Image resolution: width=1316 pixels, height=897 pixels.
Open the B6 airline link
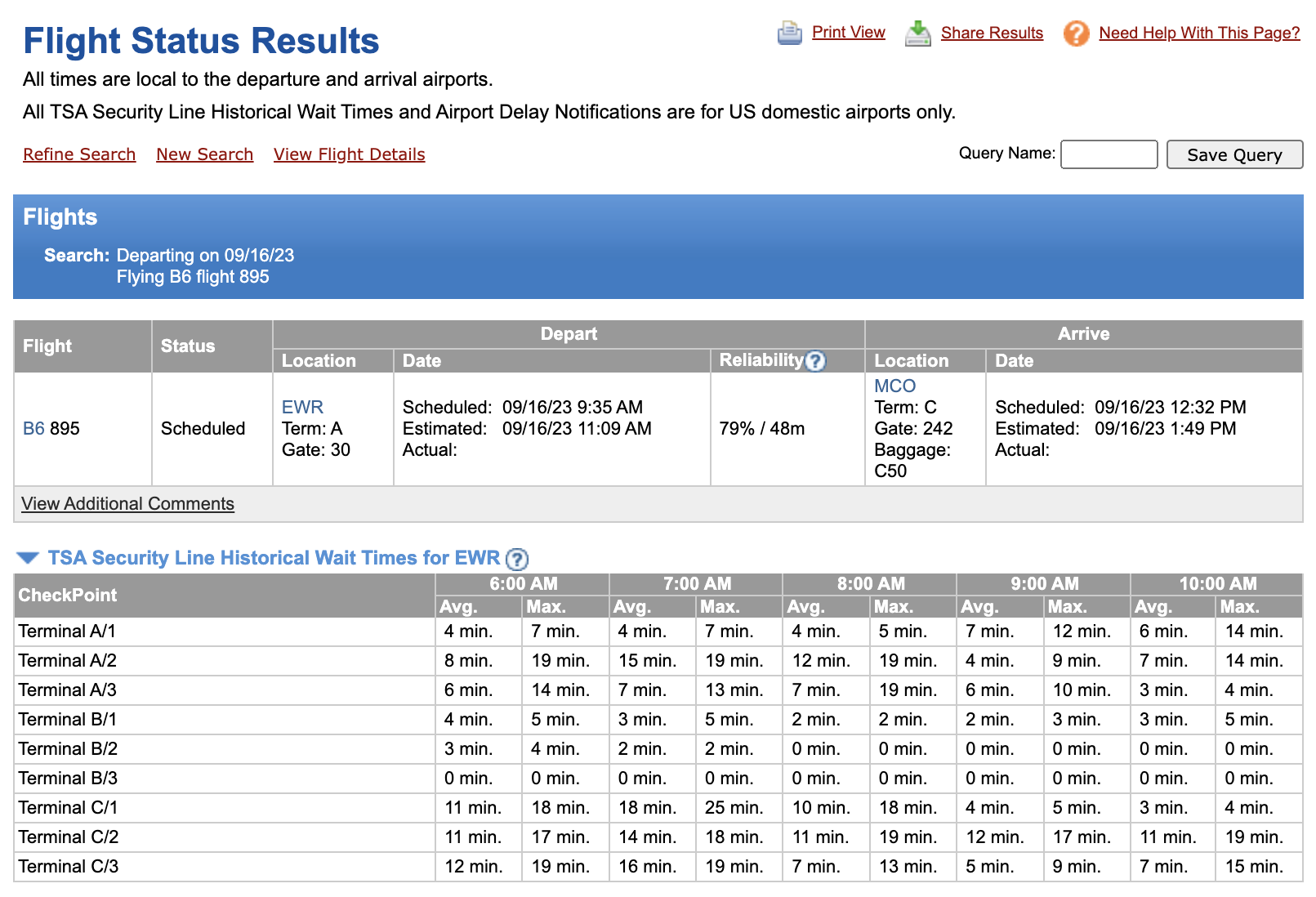pyautogui.click(x=33, y=428)
